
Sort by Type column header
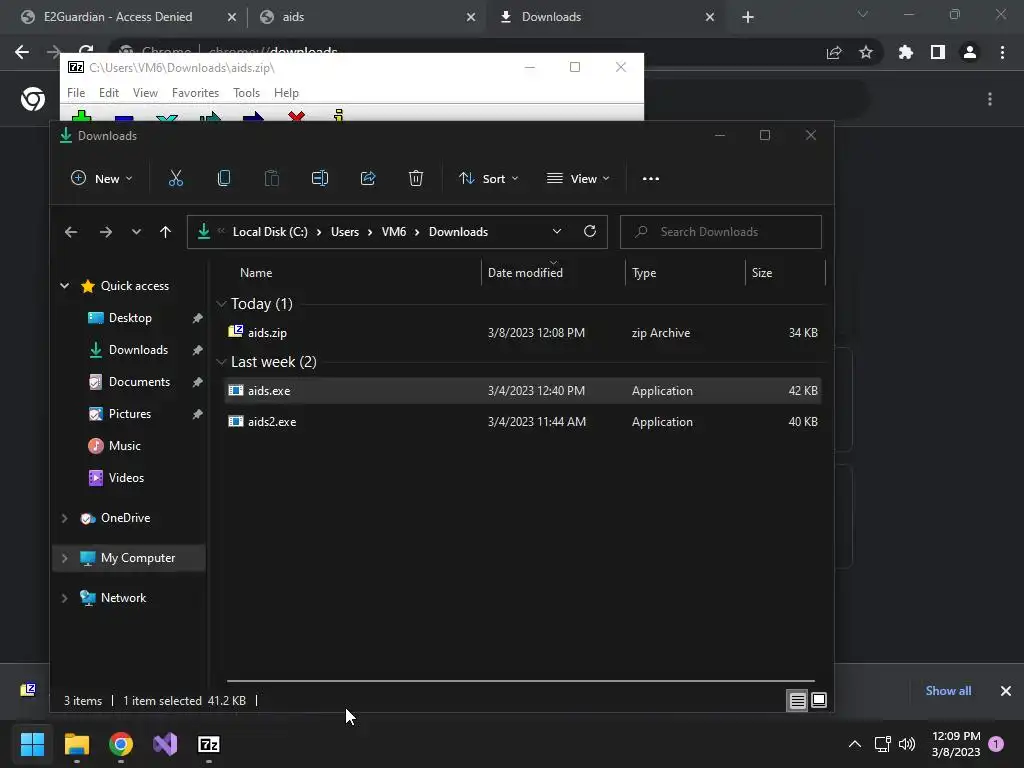[x=644, y=273]
